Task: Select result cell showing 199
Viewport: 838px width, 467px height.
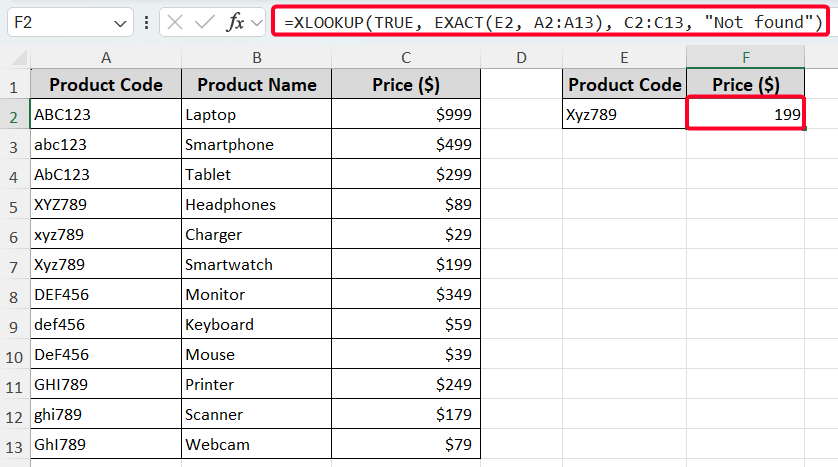Action: tap(746, 115)
